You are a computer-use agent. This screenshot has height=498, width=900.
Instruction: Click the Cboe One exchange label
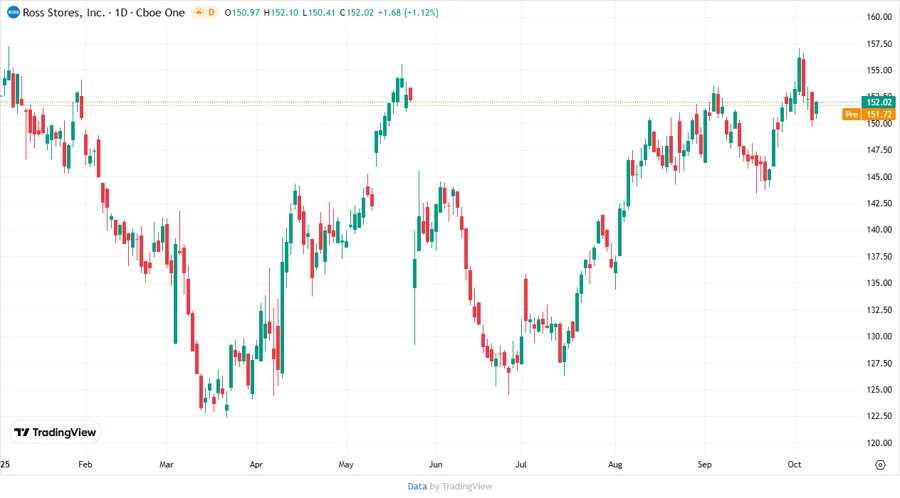[161, 12]
